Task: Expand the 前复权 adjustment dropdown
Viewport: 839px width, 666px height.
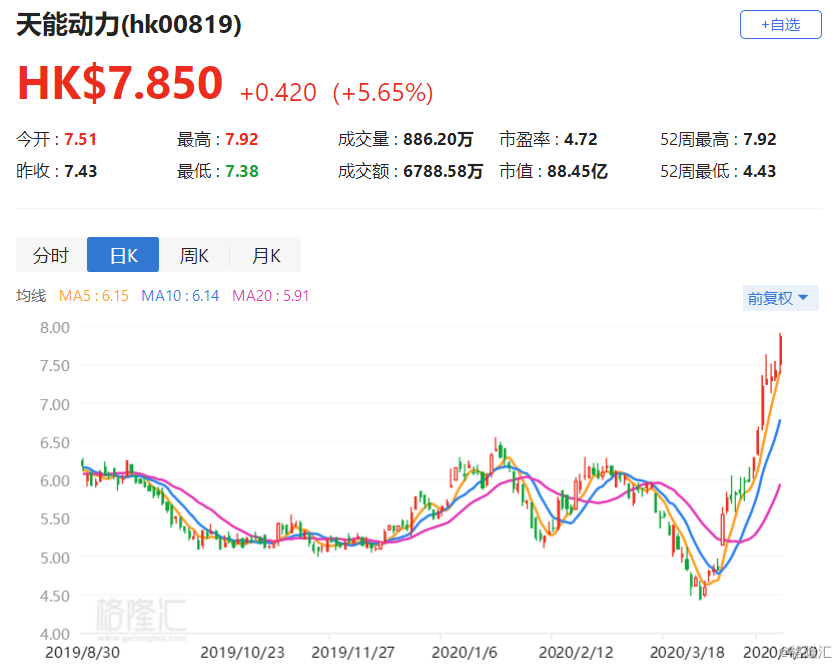Action: [780, 298]
